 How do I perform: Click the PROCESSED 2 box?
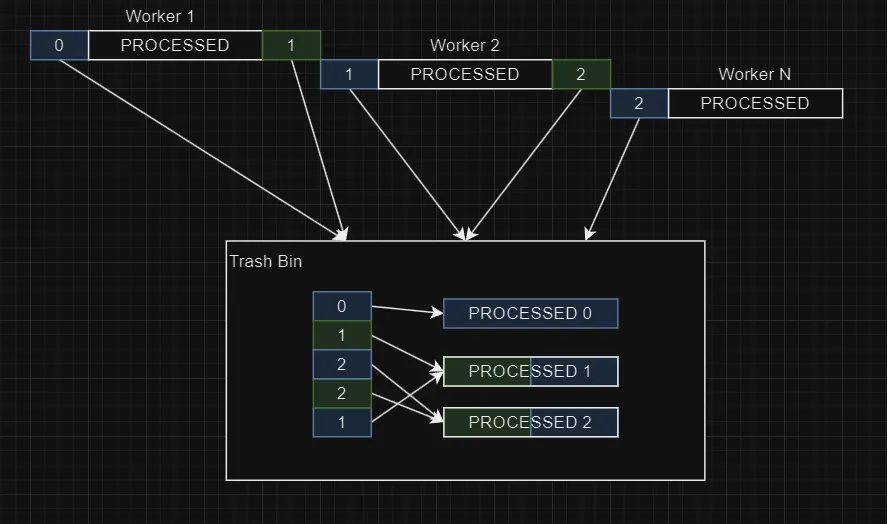pyautogui.click(x=531, y=422)
